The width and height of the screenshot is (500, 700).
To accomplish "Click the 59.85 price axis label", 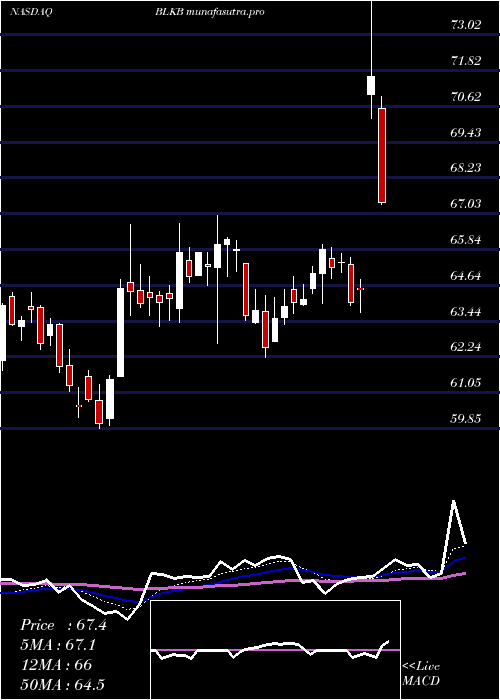I will 466,419.
